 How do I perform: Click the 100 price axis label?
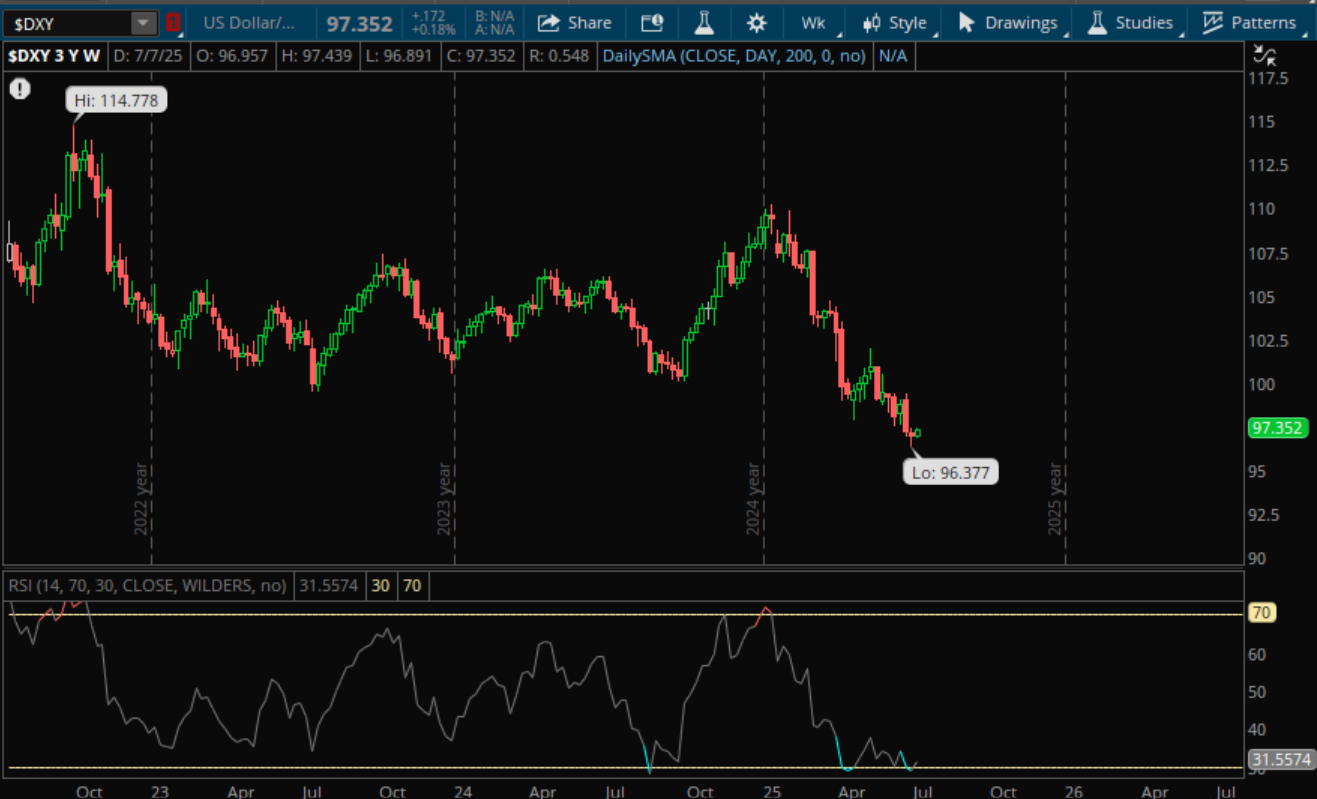[x=1262, y=384]
